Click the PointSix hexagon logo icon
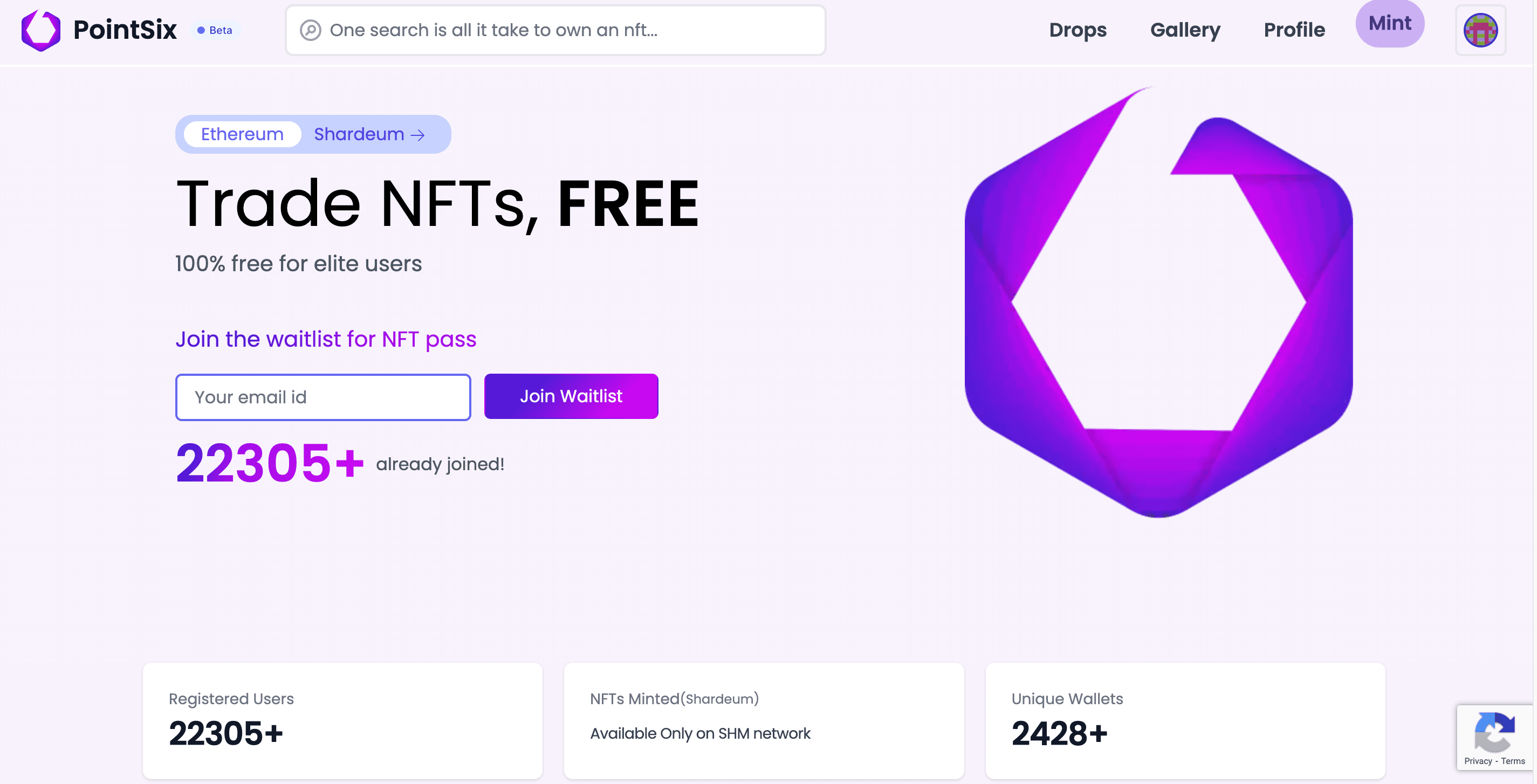This screenshot has width=1537, height=784. 40,30
